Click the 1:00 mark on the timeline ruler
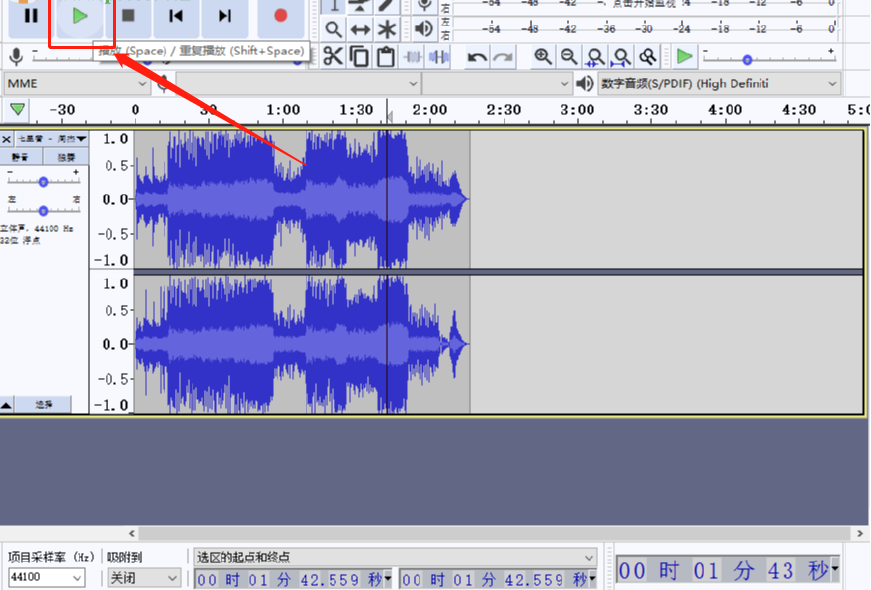This screenshot has height=590, width=871. (x=283, y=110)
